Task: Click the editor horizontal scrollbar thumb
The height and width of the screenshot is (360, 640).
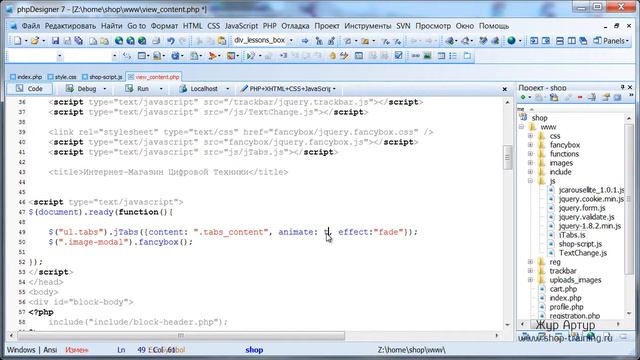Action: (x=181, y=336)
